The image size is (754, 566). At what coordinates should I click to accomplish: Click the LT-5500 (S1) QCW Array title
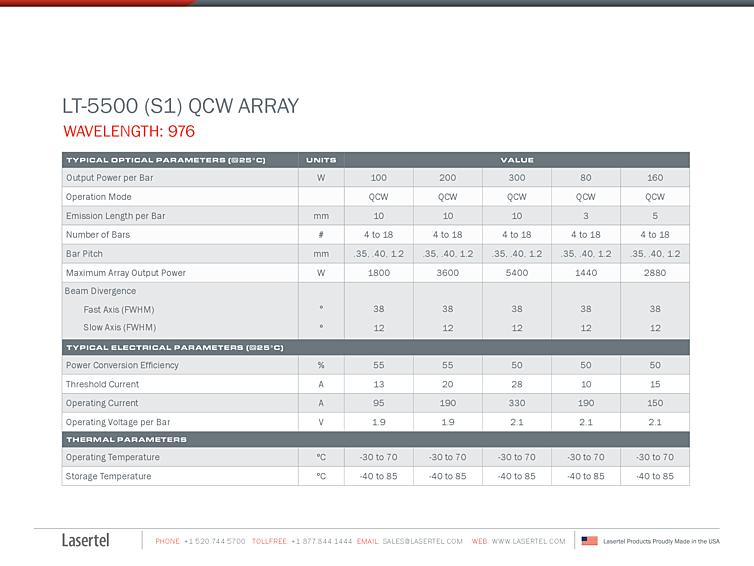180,106
